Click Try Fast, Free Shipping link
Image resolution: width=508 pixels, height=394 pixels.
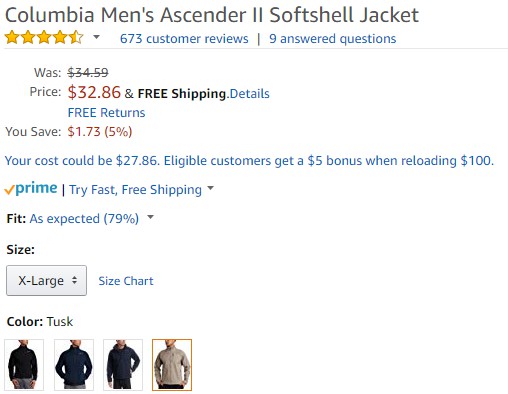point(135,190)
